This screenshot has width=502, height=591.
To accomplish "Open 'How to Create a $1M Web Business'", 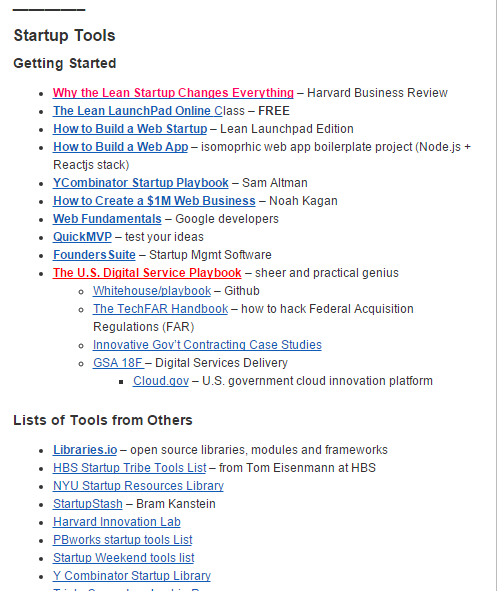I will click(154, 201).
